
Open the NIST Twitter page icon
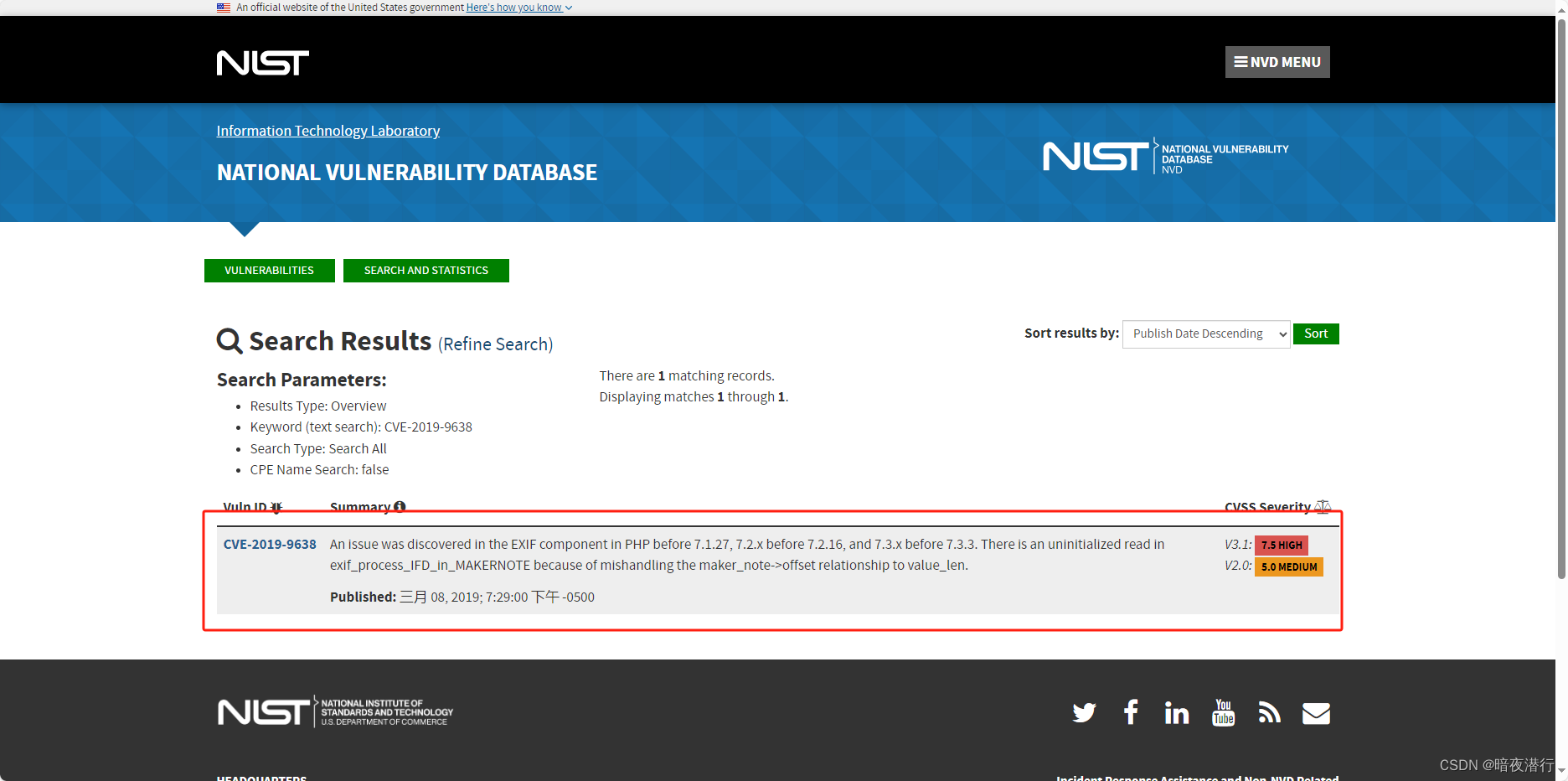(1084, 713)
